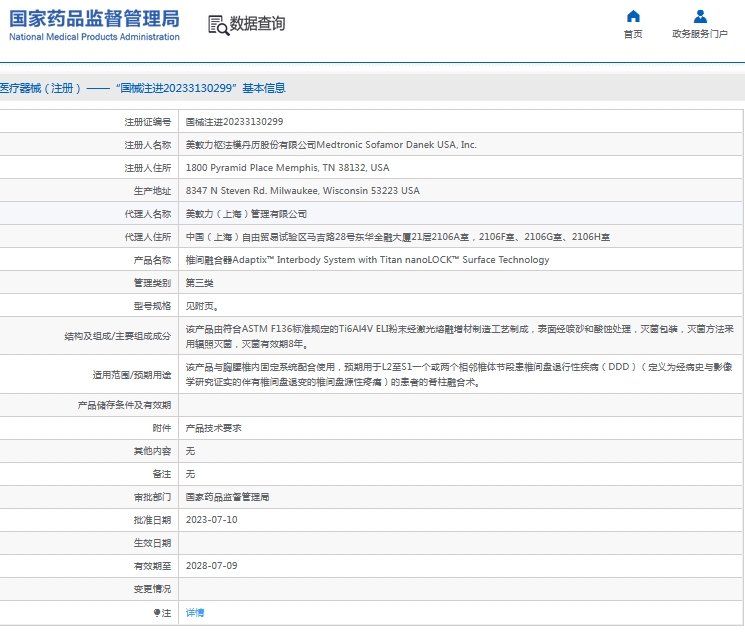Click the bullet icon beside 注
Image resolution: width=745 pixels, height=633 pixels.
click(x=156, y=613)
